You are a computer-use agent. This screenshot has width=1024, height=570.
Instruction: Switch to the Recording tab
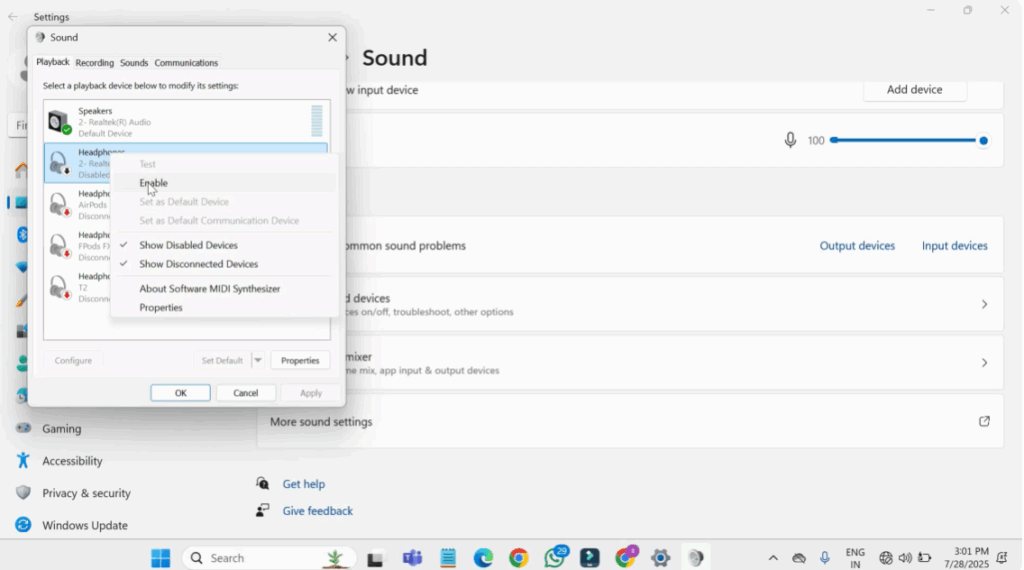pyautogui.click(x=94, y=63)
